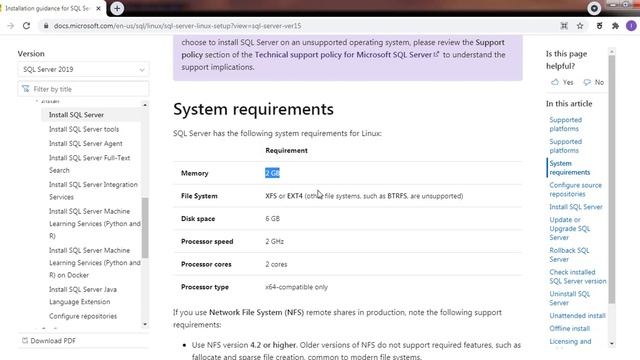Jump to Uninstall SQL Server
This screenshot has height=360, width=640.
(x=569, y=298)
